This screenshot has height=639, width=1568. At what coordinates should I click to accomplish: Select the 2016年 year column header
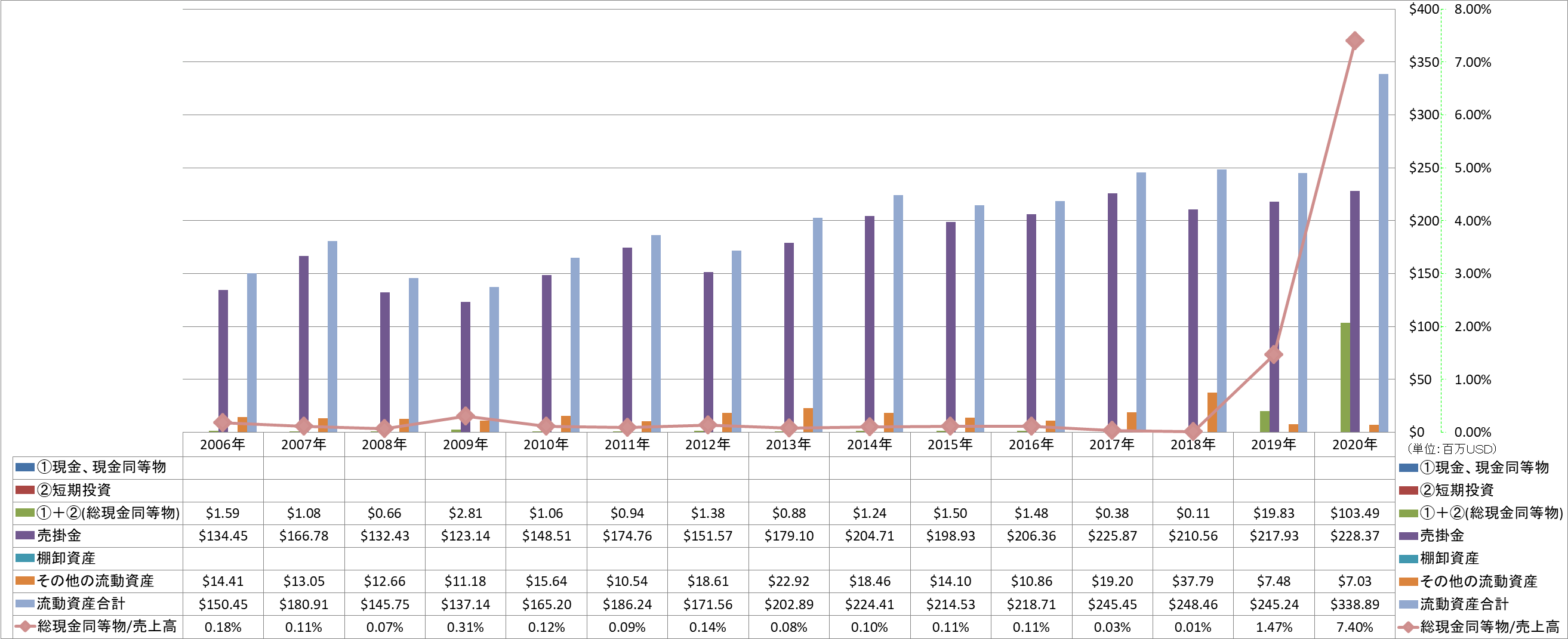1031,444
